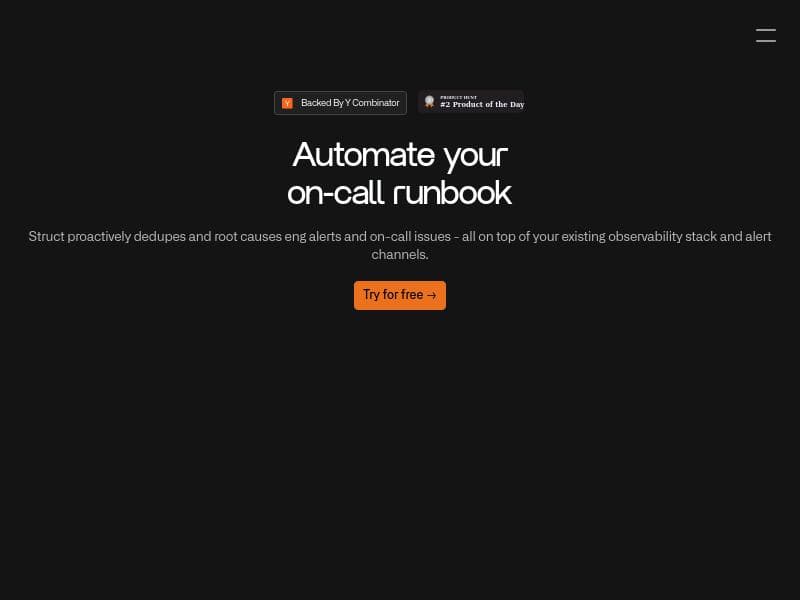Click the bottom line of the hamburger icon
Viewport: 800px width, 600px height.
(x=765, y=42)
